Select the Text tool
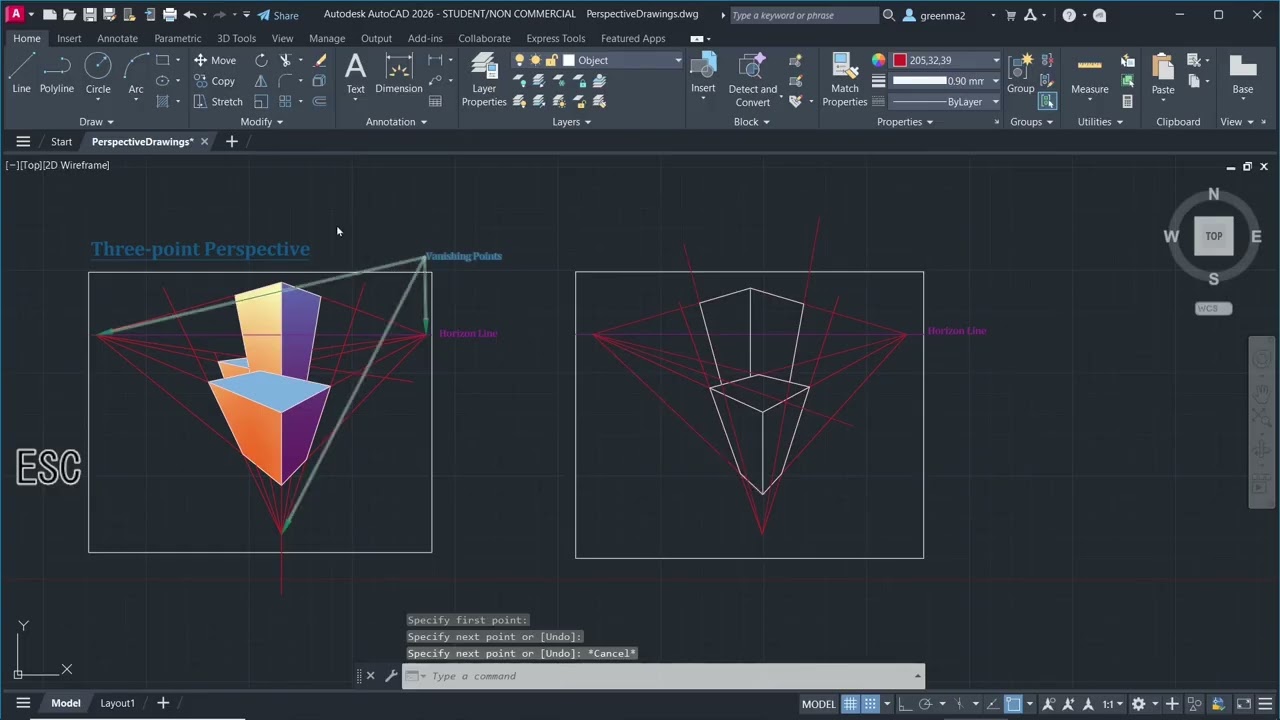Screen dimensions: 1280x720 355,74
